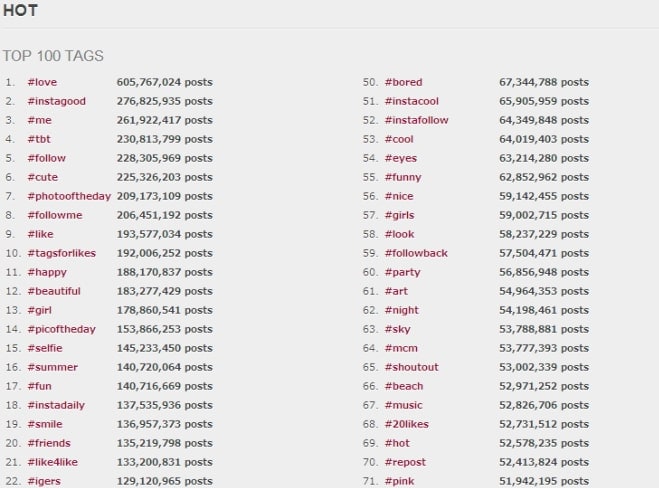Viewport: 659px width, 488px height.
Task: Click the #instagood tag
Action: click(x=57, y=101)
